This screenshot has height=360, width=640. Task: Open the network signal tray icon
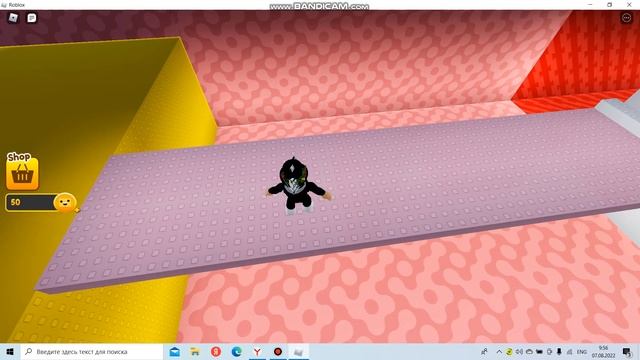click(569, 351)
